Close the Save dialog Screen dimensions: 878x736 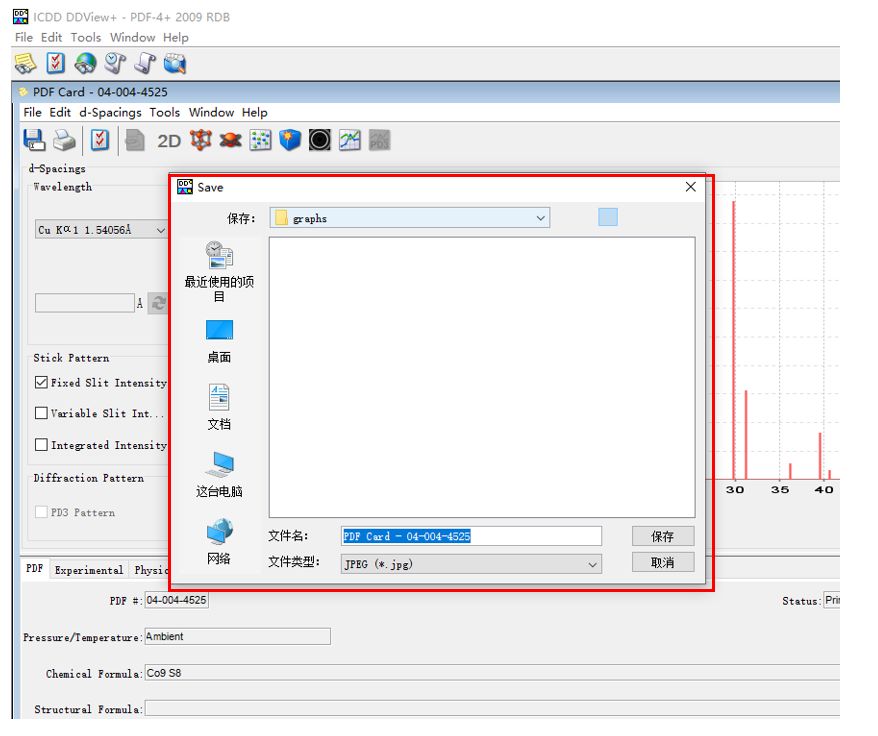tap(691, 187)
